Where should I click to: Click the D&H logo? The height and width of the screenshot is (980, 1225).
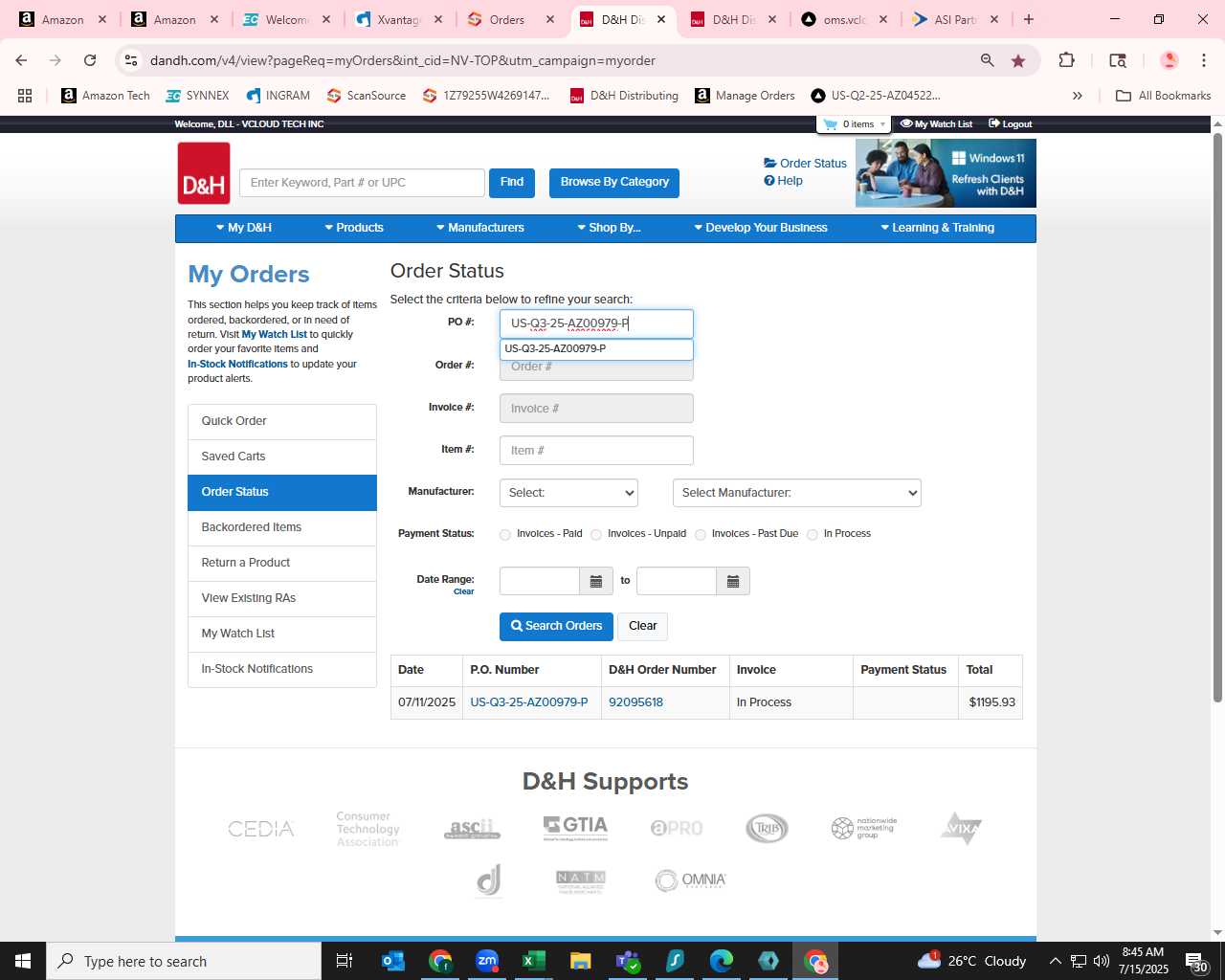tap(204, 173)
